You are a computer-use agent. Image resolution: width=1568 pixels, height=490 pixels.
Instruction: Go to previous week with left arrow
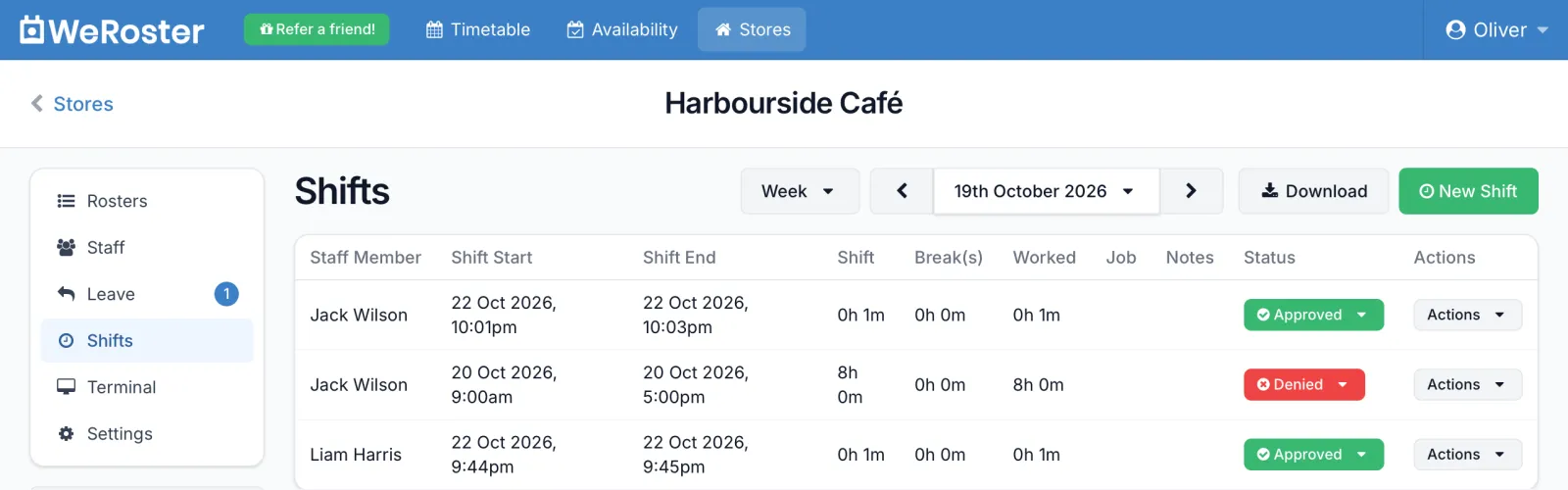(x=902, y=191)
